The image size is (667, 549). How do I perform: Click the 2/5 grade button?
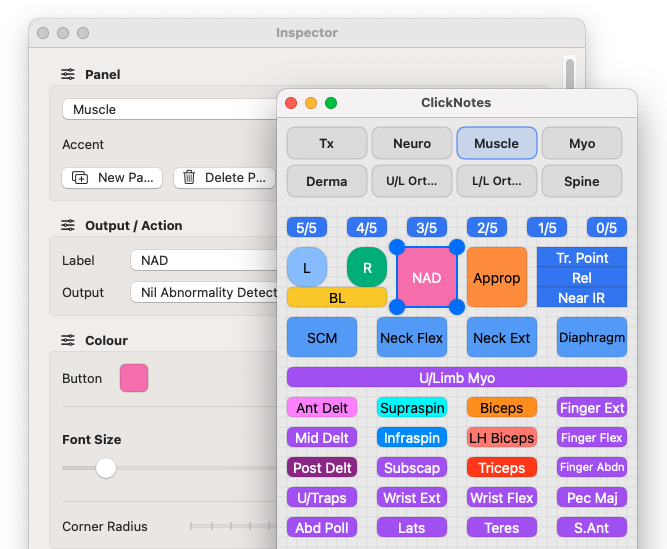(x=487, y=228)
